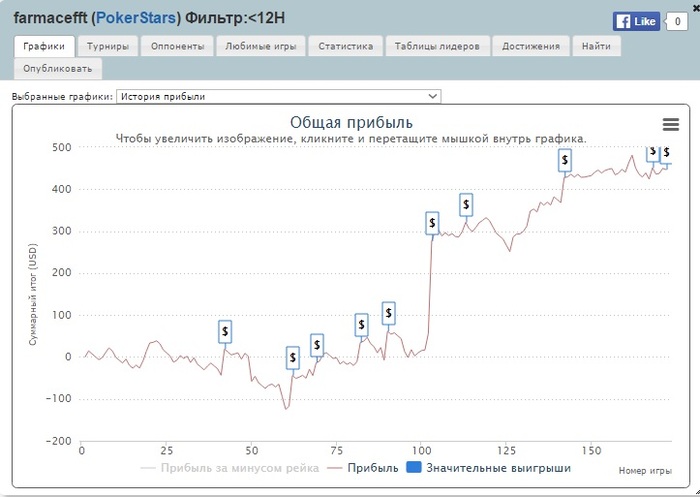Open the Таблицы лидеров tab
The height and width of the screenshot is (497, 700).
(437, 46)
